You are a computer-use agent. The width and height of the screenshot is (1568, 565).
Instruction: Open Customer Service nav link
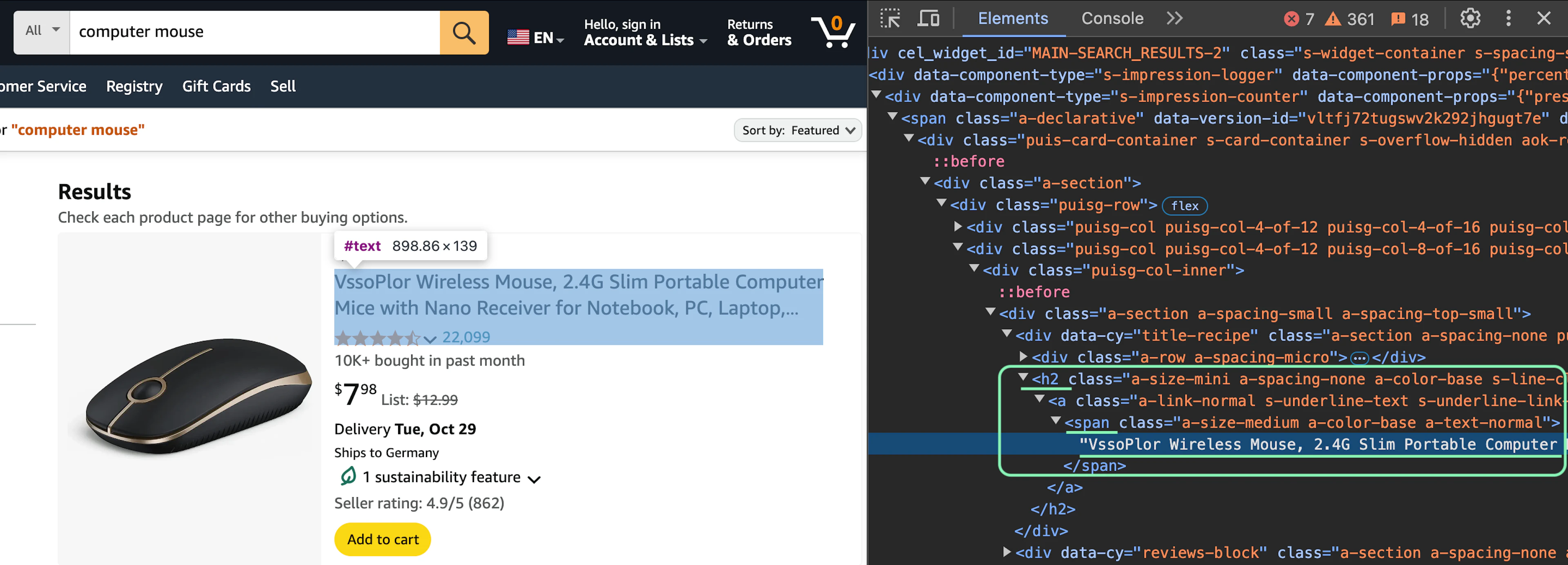pyautogui.click(x=43, y=87)
